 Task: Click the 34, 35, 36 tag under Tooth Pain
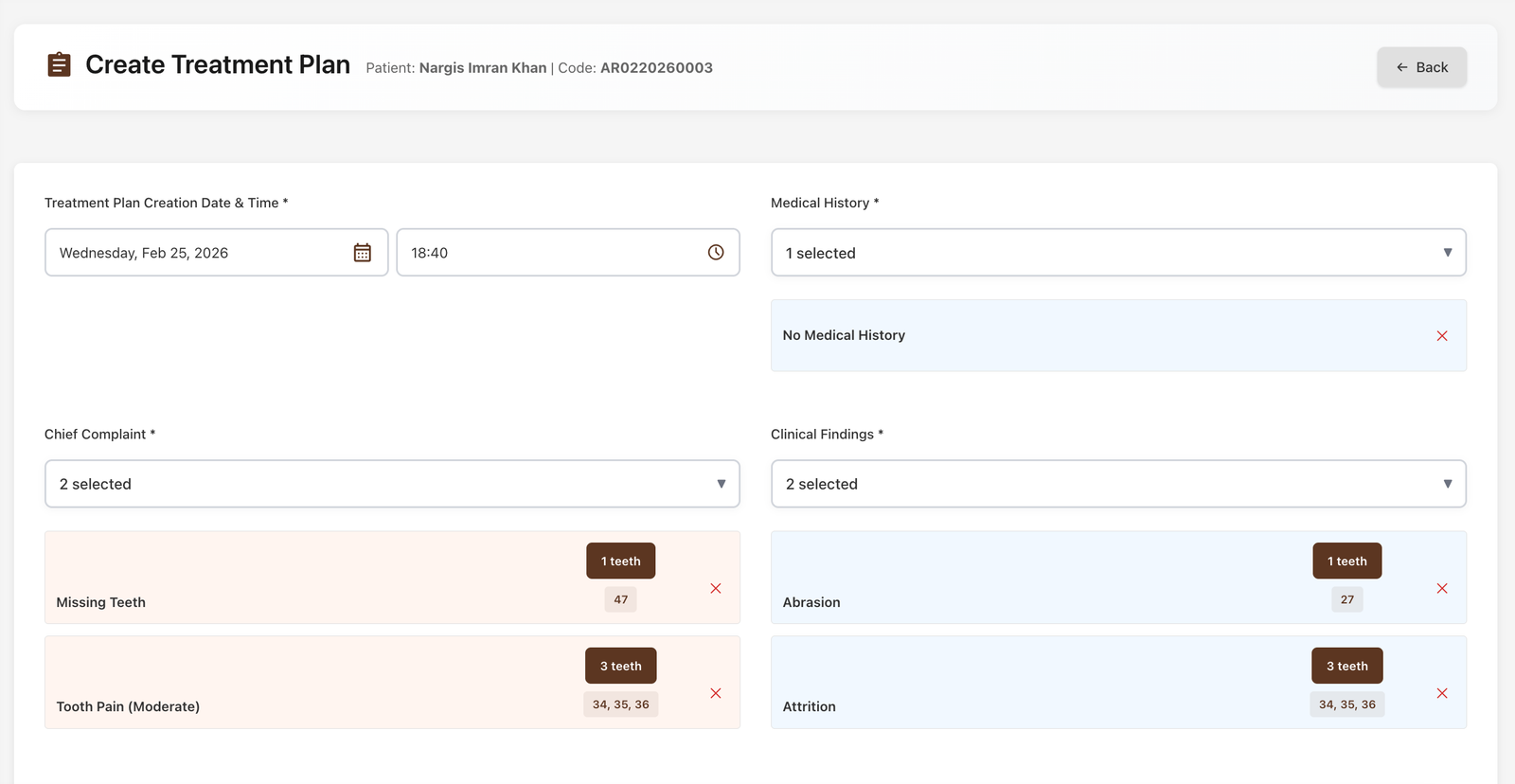click(621, 704)
